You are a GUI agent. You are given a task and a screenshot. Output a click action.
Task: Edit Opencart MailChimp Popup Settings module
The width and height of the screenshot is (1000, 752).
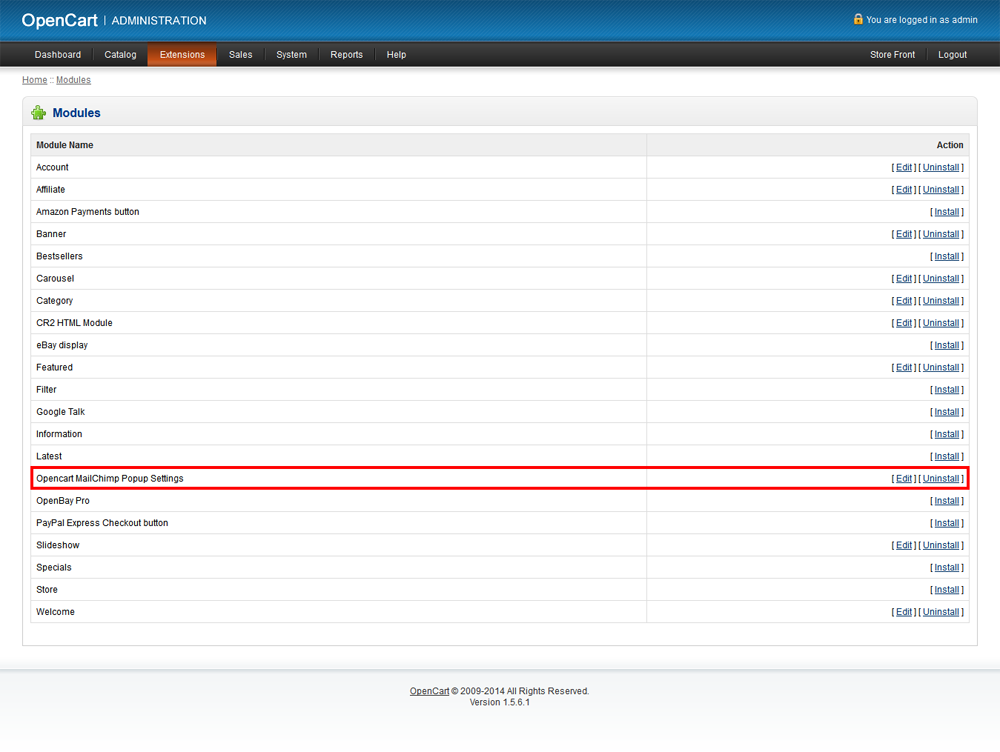coord(904,478)
